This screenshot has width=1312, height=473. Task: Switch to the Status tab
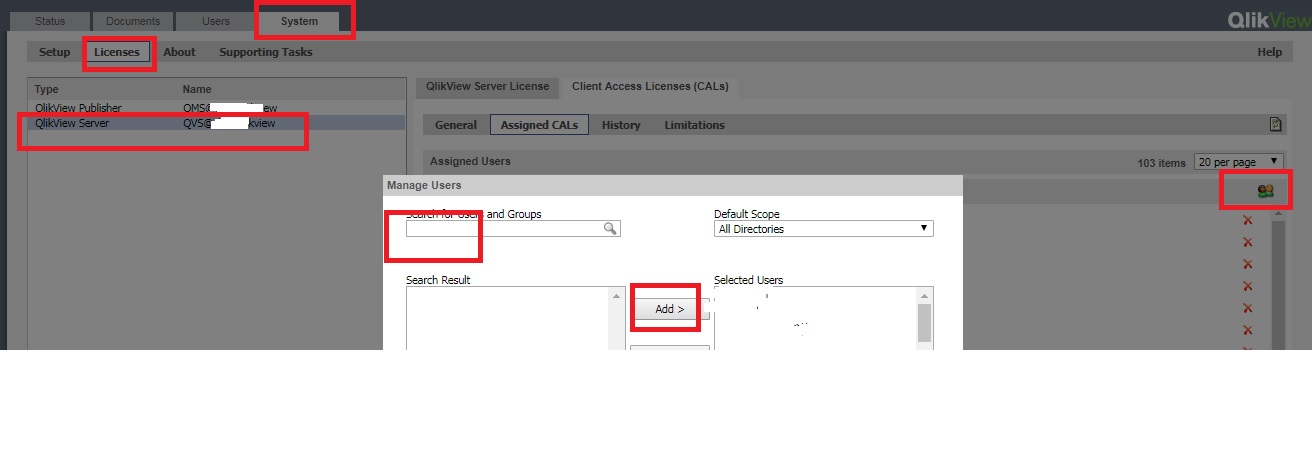(50, 21)
